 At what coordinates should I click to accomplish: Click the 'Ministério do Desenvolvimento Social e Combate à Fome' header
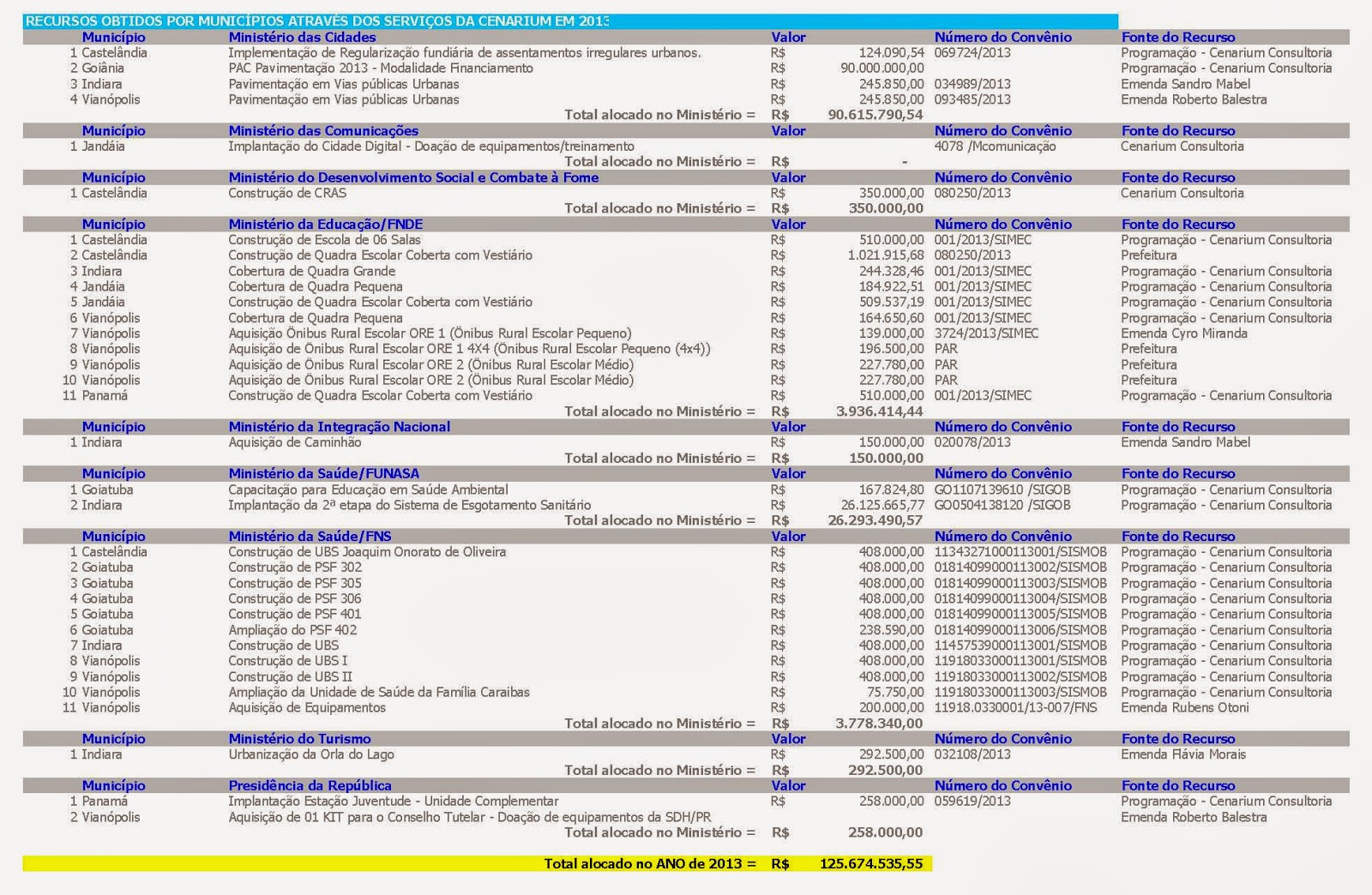[413, 177]
